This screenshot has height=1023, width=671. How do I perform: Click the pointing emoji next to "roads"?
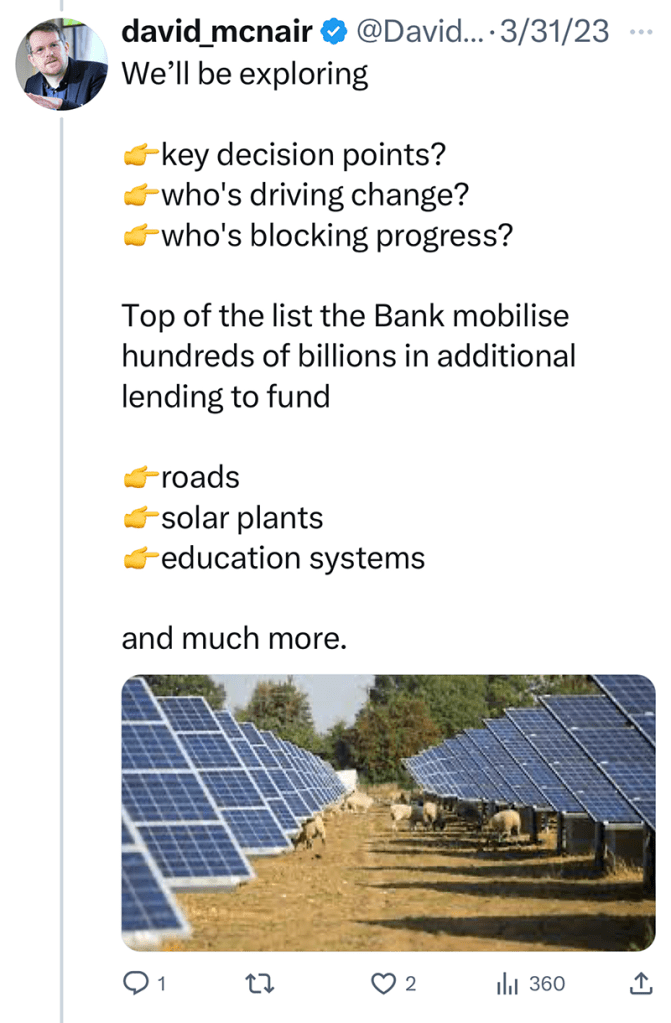coord(140,478)
